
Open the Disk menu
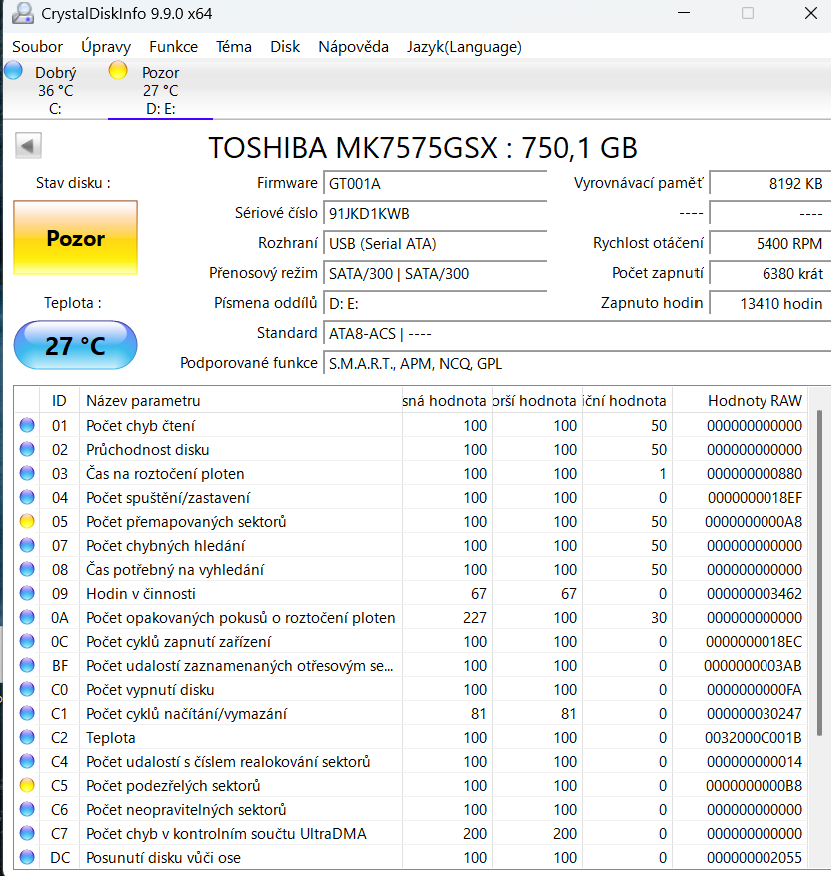[x=285, y=47]
